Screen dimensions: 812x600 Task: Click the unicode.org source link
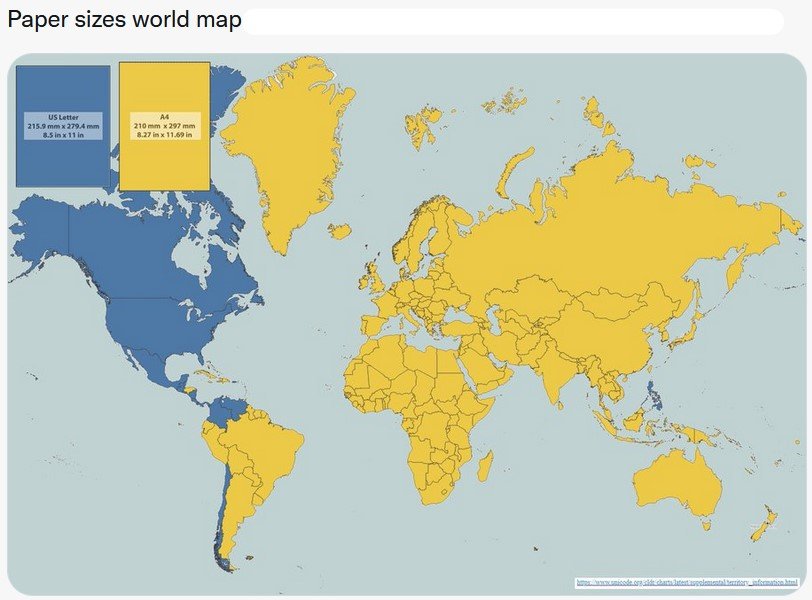click(x=686, y=581)
